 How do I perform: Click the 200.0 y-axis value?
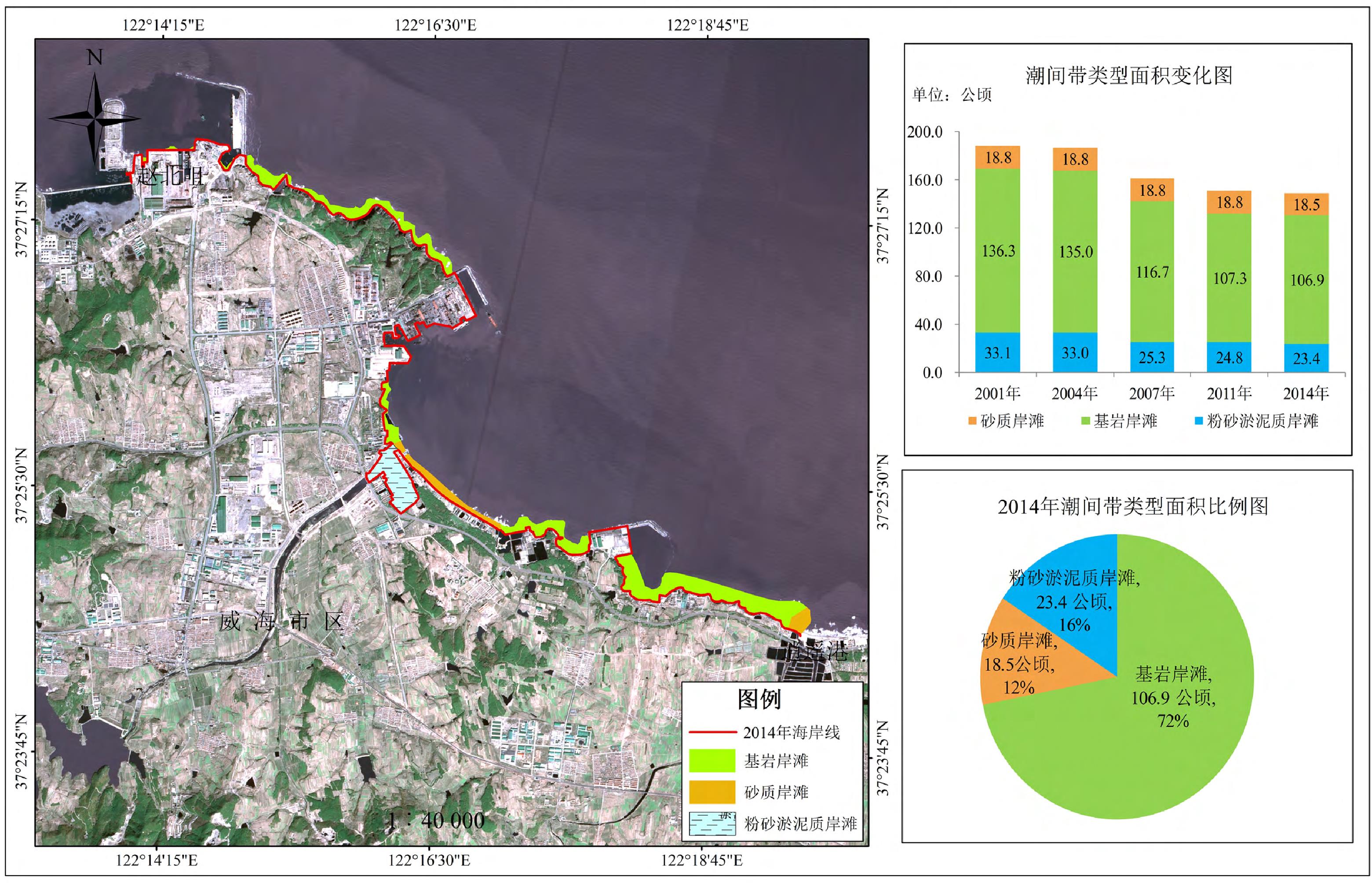[925, 132]
